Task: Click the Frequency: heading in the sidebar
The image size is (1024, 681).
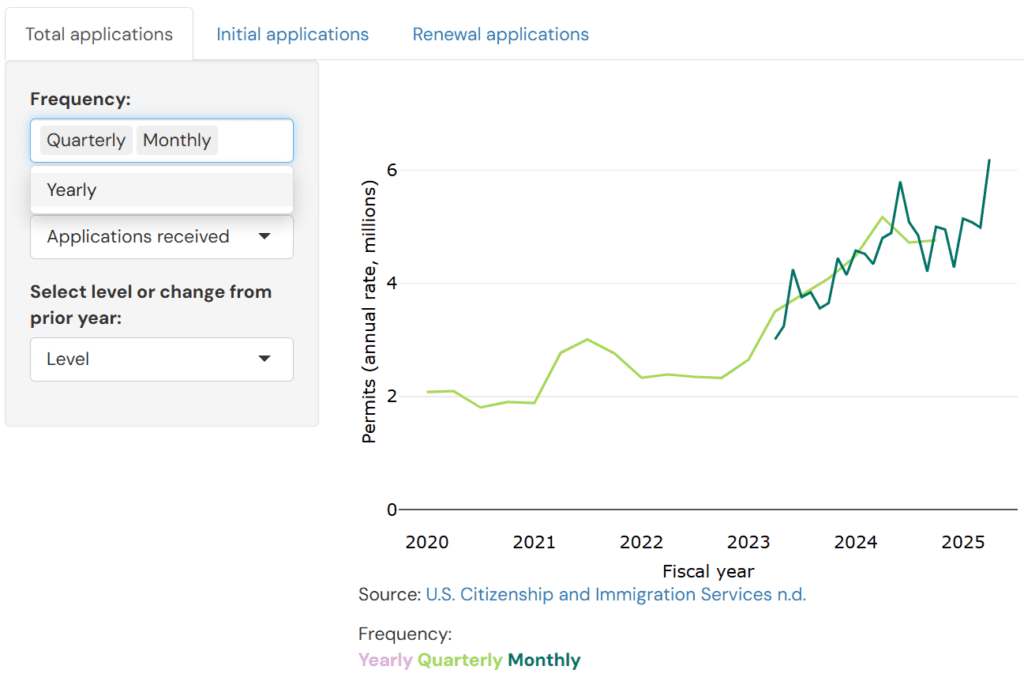Action: 80,99
